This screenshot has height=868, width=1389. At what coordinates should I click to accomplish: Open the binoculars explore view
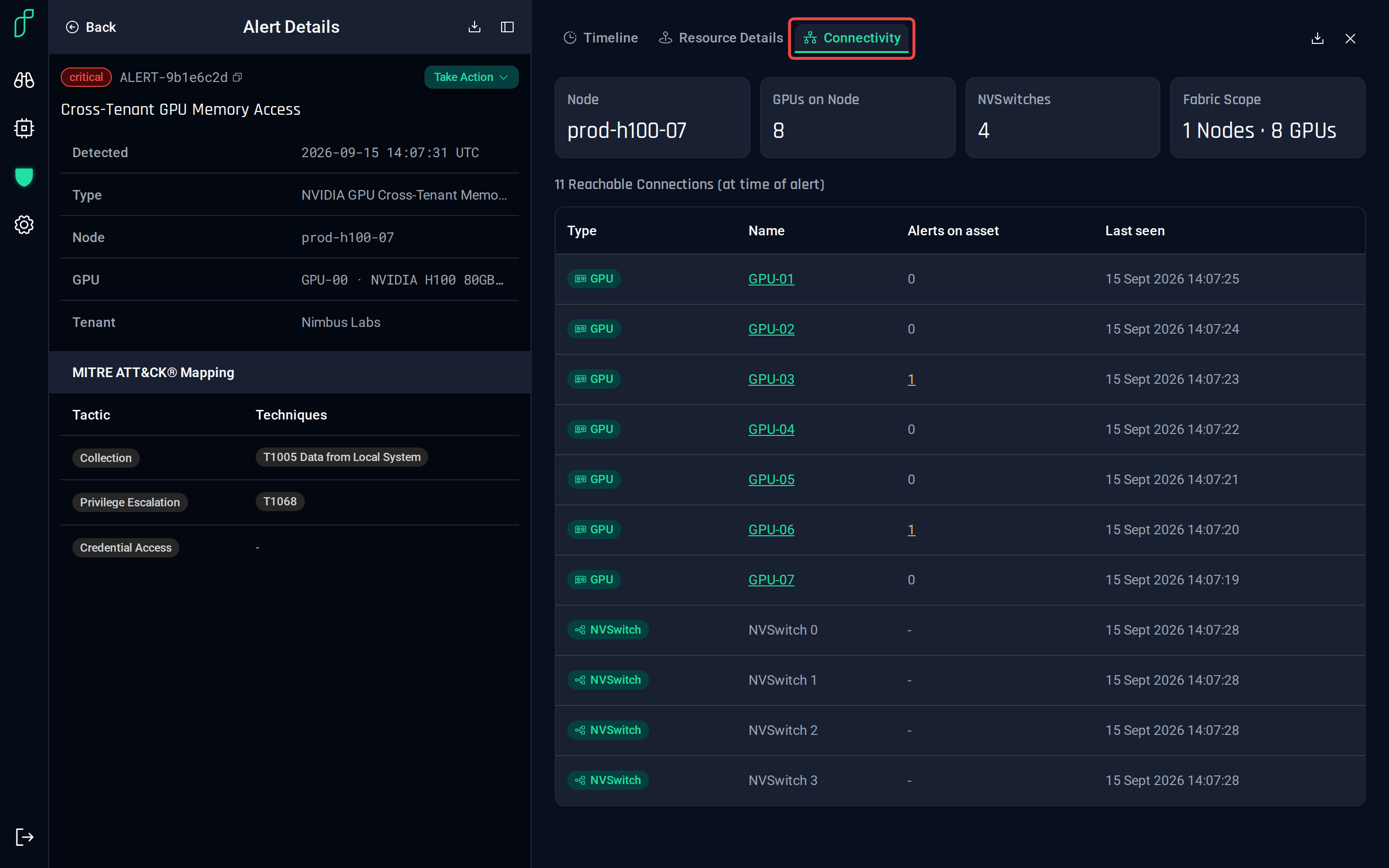point(24,80)
